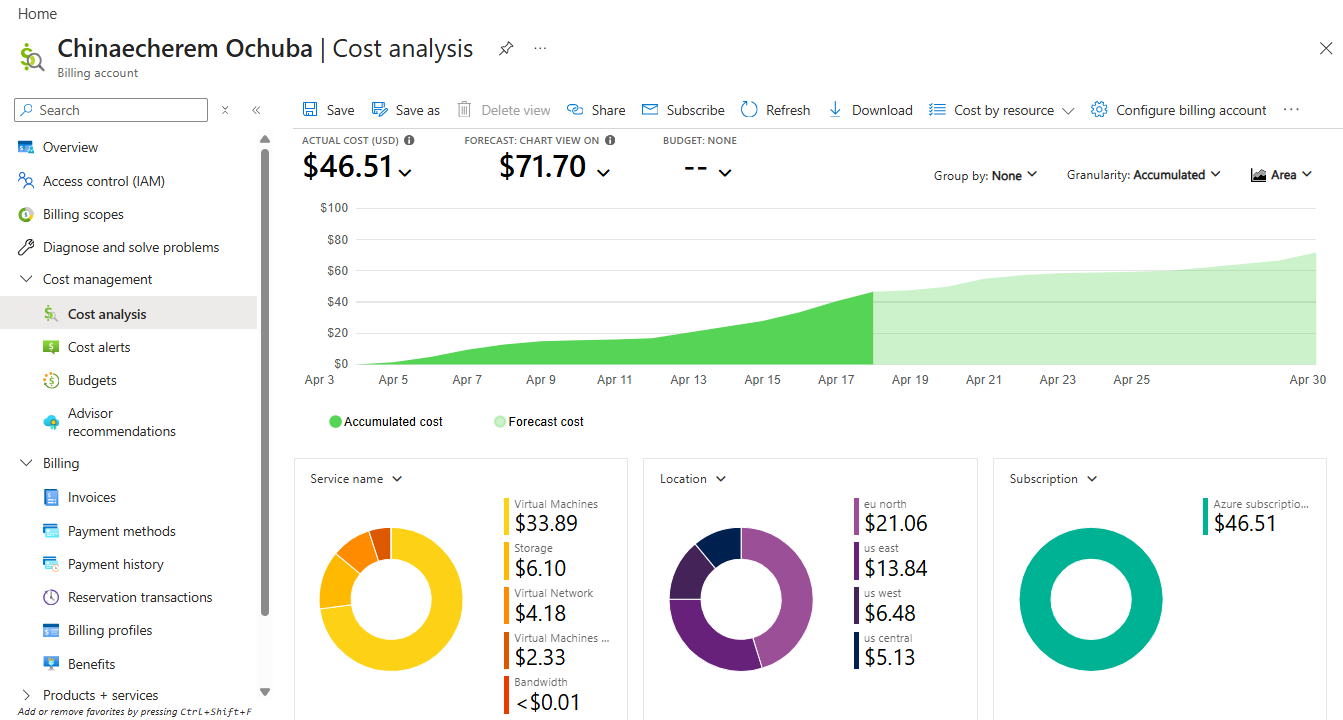Click the Cost alerts icon
The image size is (1343, 720).
[x=51, y=347]
